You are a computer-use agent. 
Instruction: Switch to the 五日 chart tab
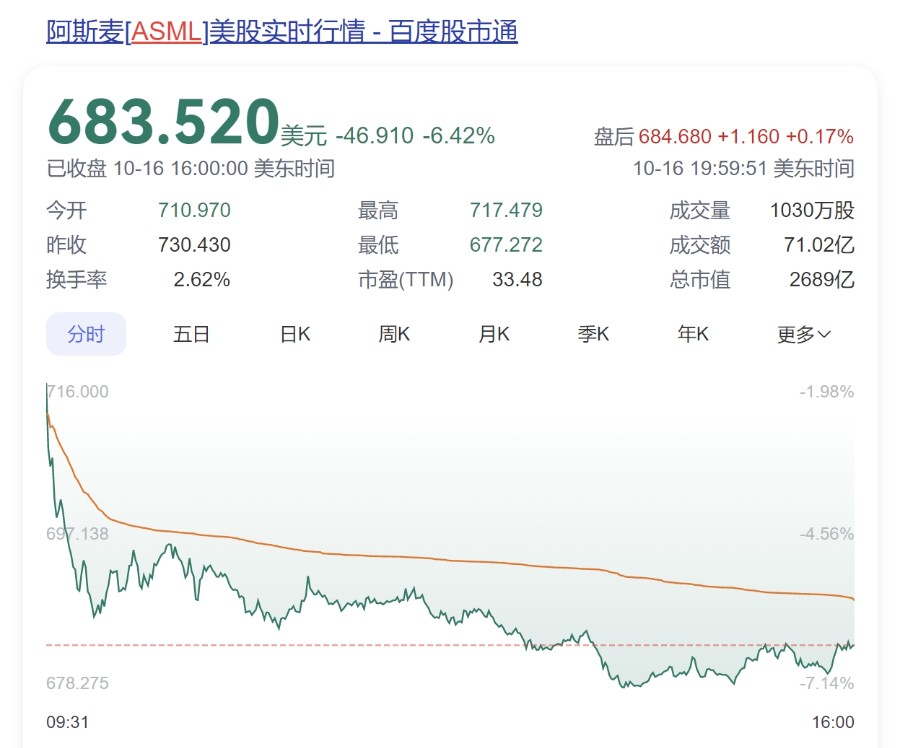coord(191,334)
